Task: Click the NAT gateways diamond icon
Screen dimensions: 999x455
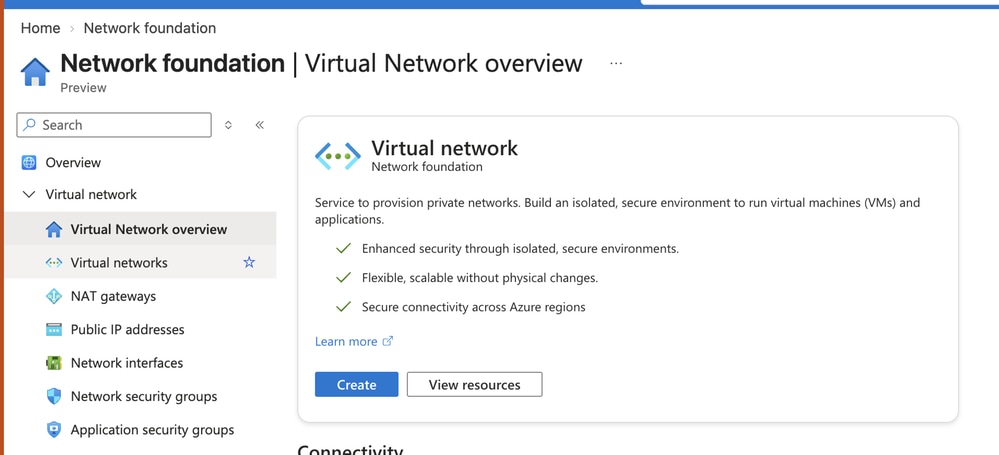Action: pos(54,296)
